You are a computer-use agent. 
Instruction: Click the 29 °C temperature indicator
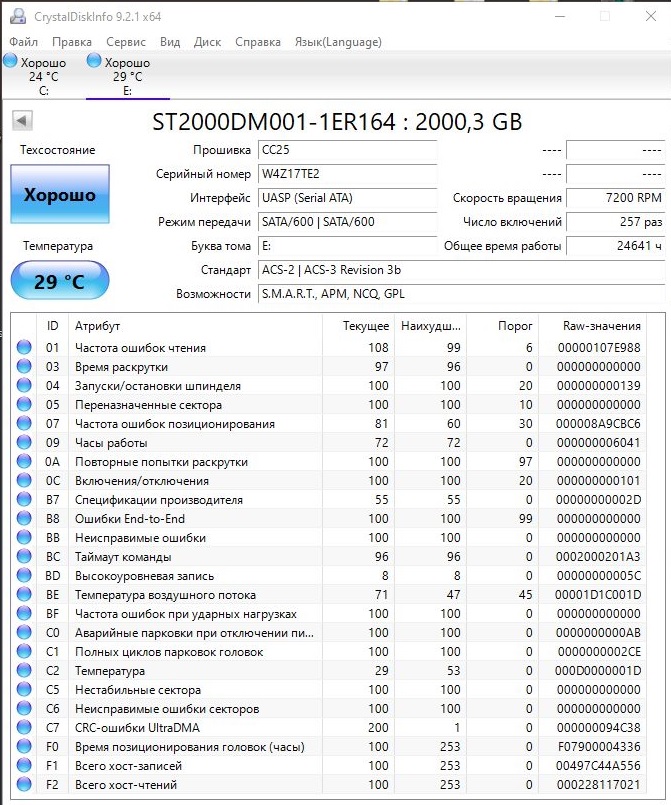point(60,281)
